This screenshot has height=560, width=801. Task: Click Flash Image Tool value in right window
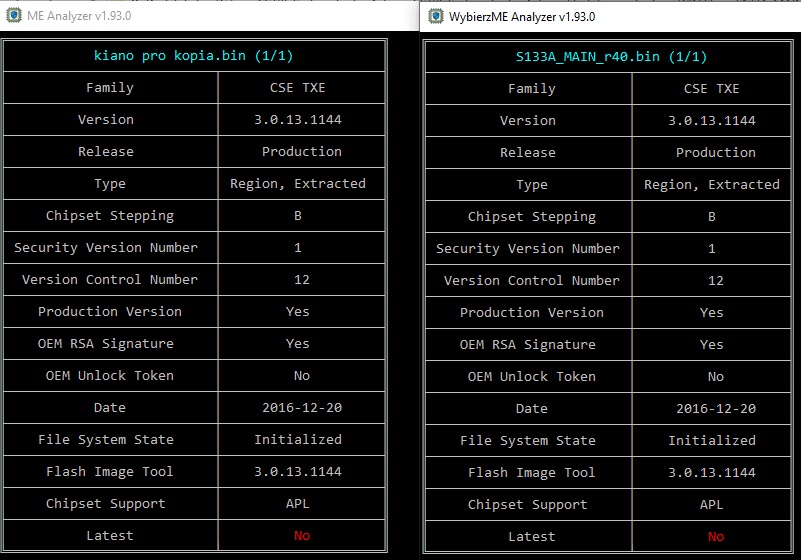pos(712,473)
